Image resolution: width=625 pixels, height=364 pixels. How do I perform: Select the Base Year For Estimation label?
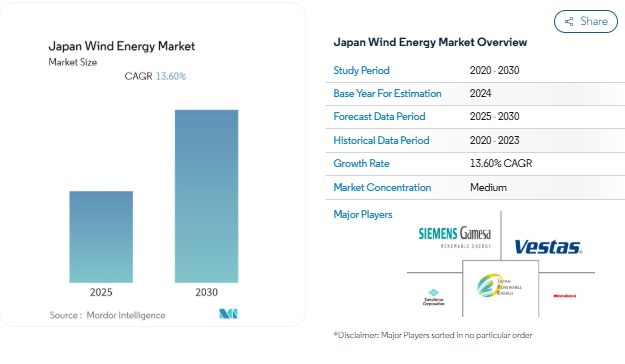pos(387,93)
